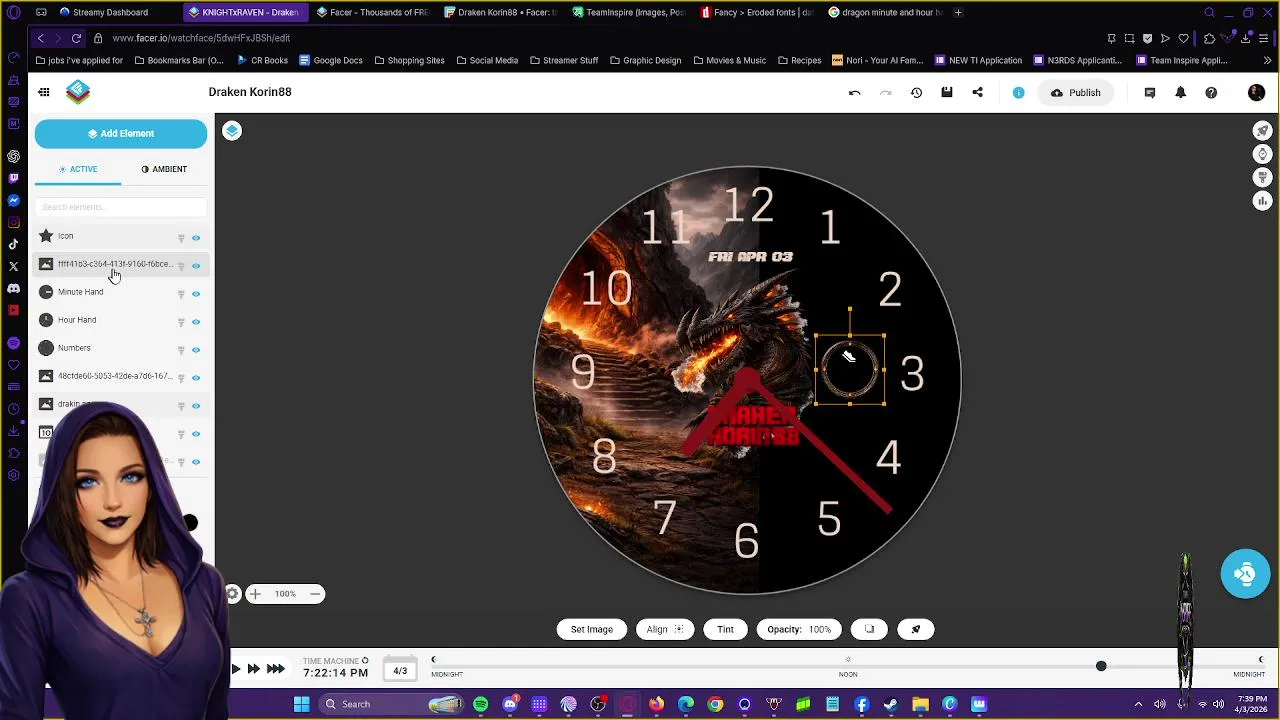Viewport: 1280px width, 720px height.
Task: Undo the last edit
Action: point(854,92)
